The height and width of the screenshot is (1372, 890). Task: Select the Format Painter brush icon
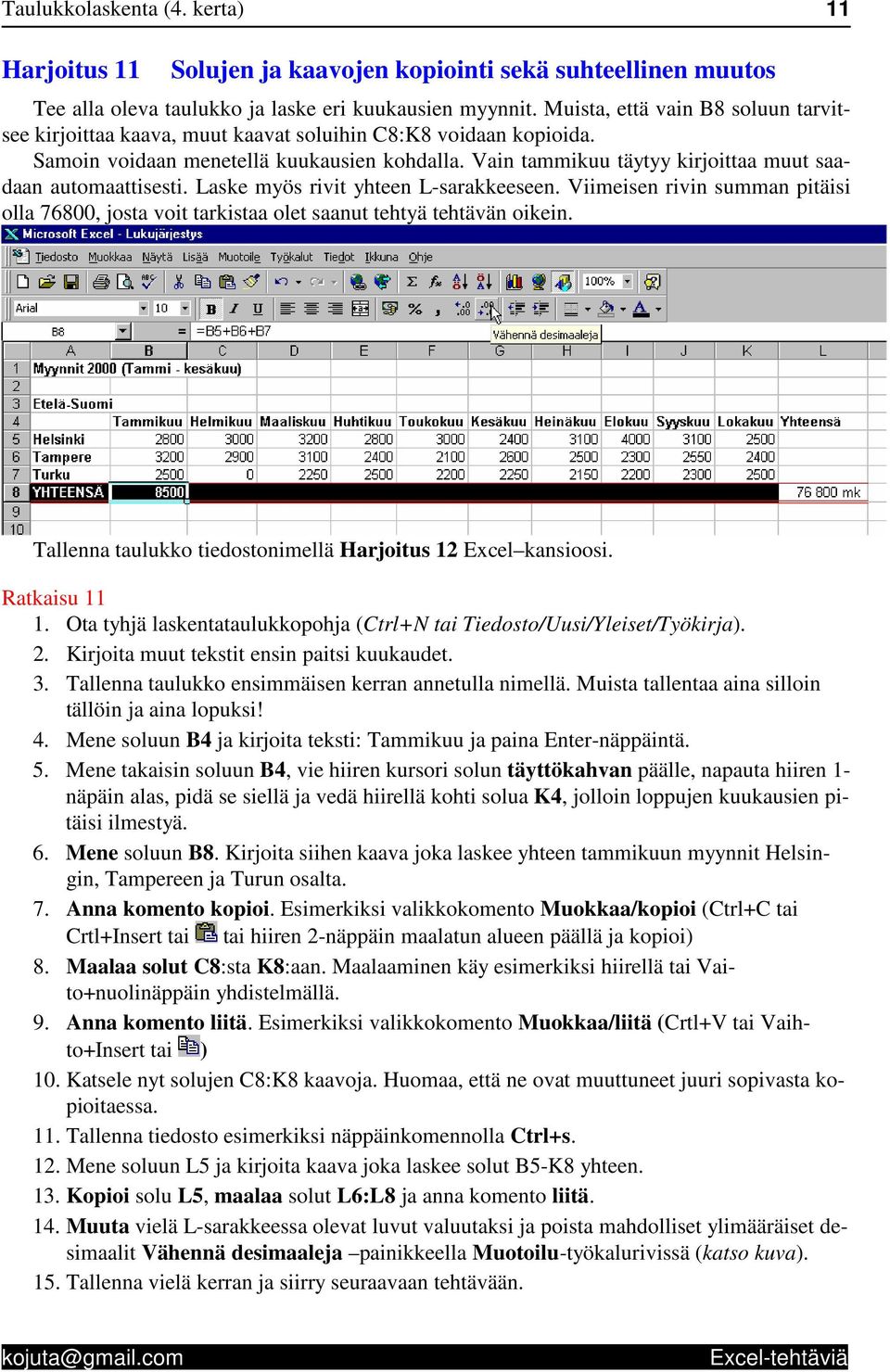tap(250, 282)
